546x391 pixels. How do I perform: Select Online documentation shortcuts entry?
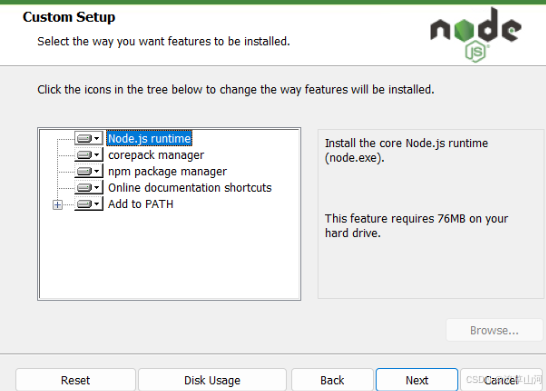click(x=190, y=188)
